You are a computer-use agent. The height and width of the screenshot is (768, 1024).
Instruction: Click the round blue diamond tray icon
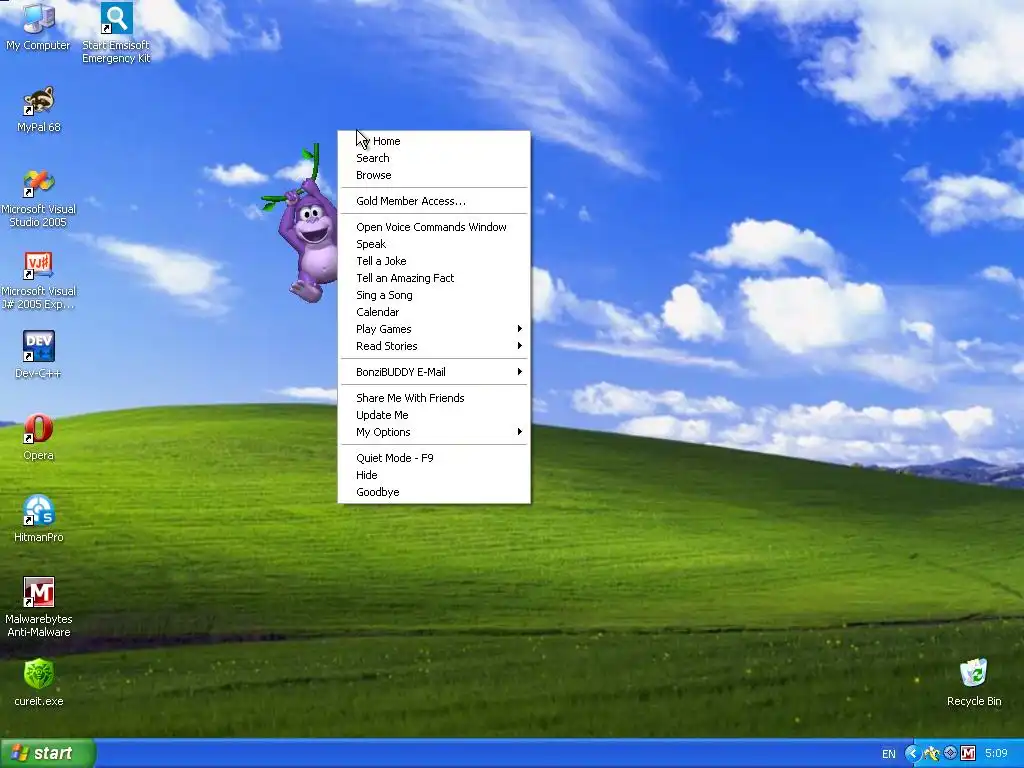[x=950, y=754]
